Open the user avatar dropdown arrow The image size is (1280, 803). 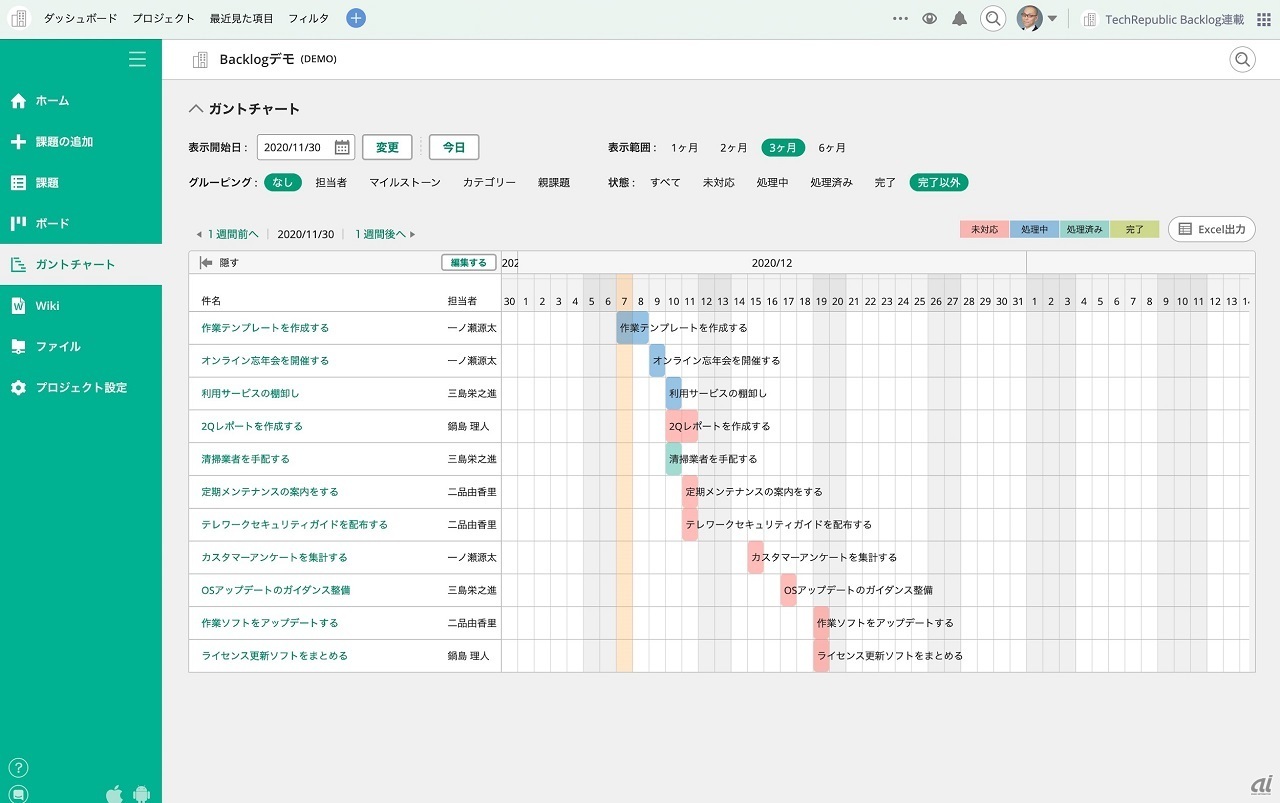click(x=1052, y=19)
